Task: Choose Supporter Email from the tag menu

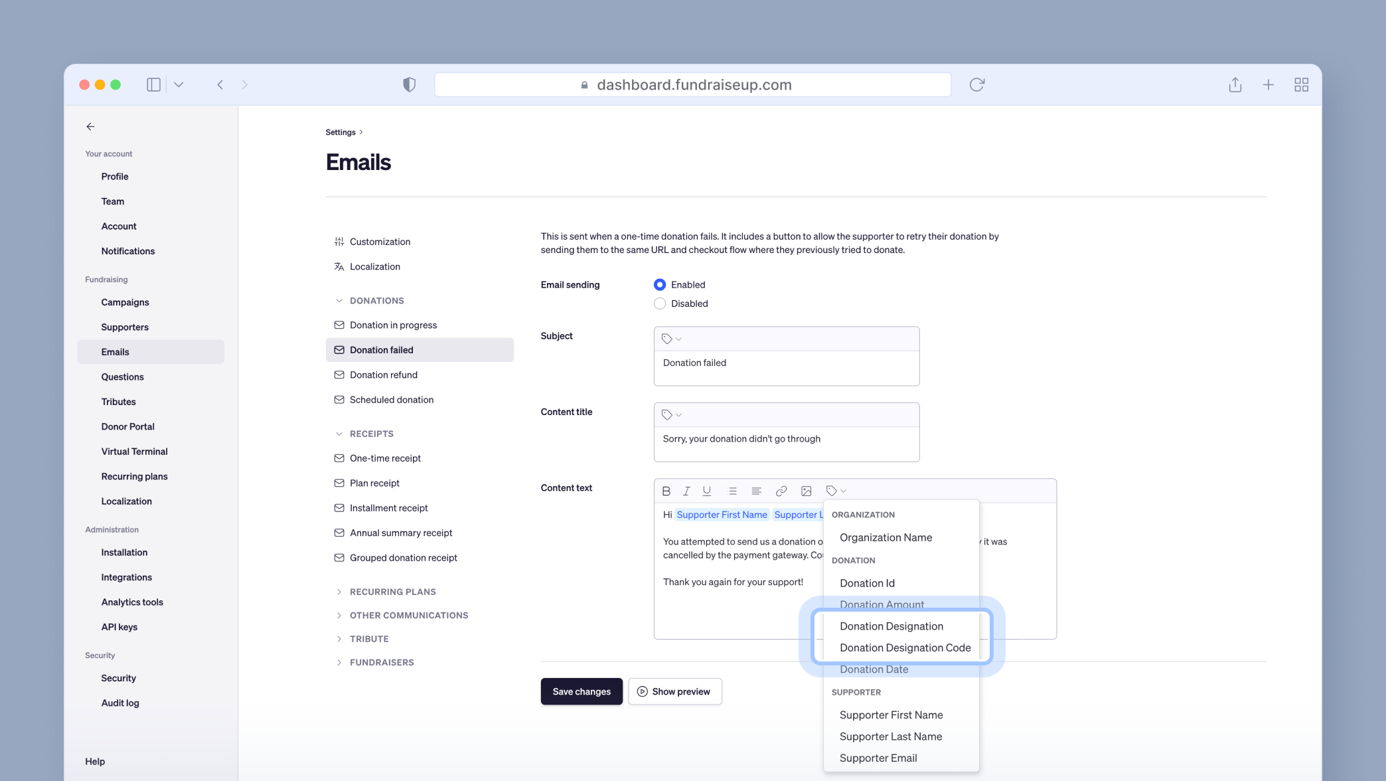Action: [878, 758]
